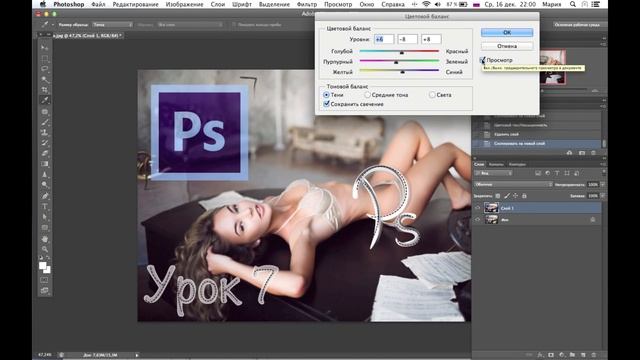Hide Слой 1 via eye icon
The height and width of the screenshot is (360, 640).
[x=478, y=208]
